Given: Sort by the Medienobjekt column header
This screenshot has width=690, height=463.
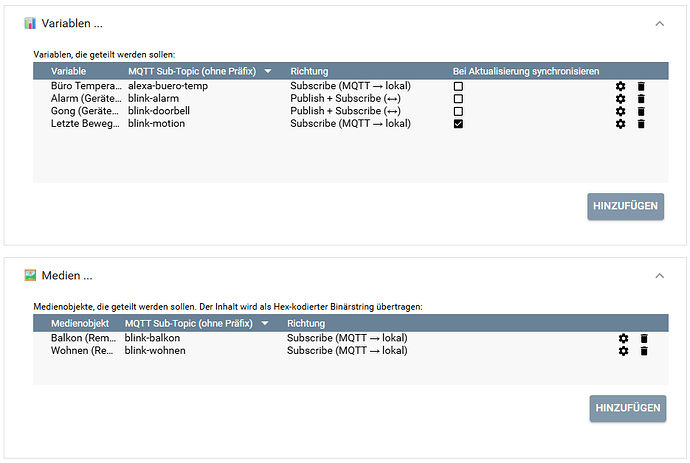Looking at the screenshot, I should pyautogui.click(x=80, y=323).
